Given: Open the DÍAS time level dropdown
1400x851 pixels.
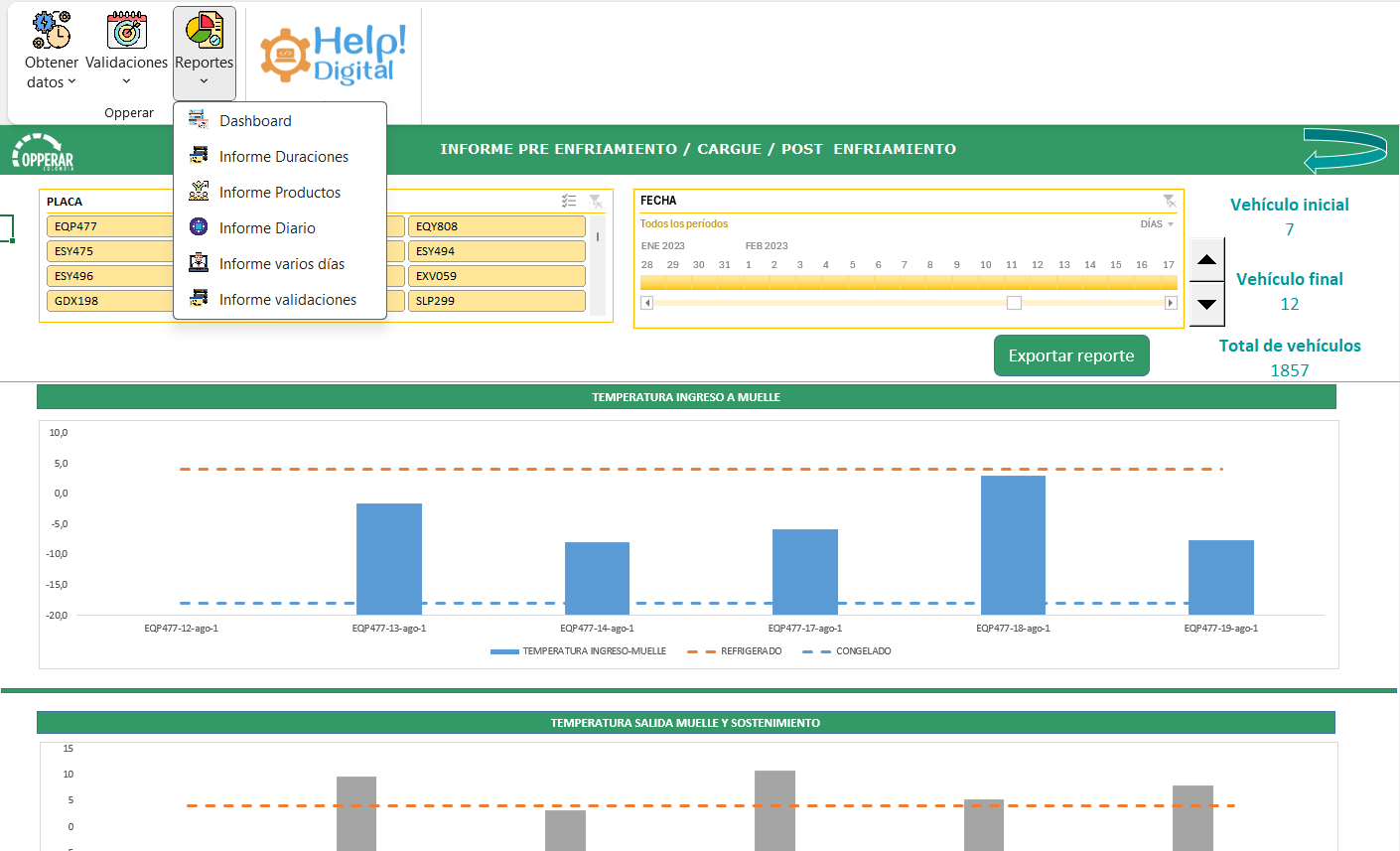Looking at the screenshot, I should tap(1157, 224).
